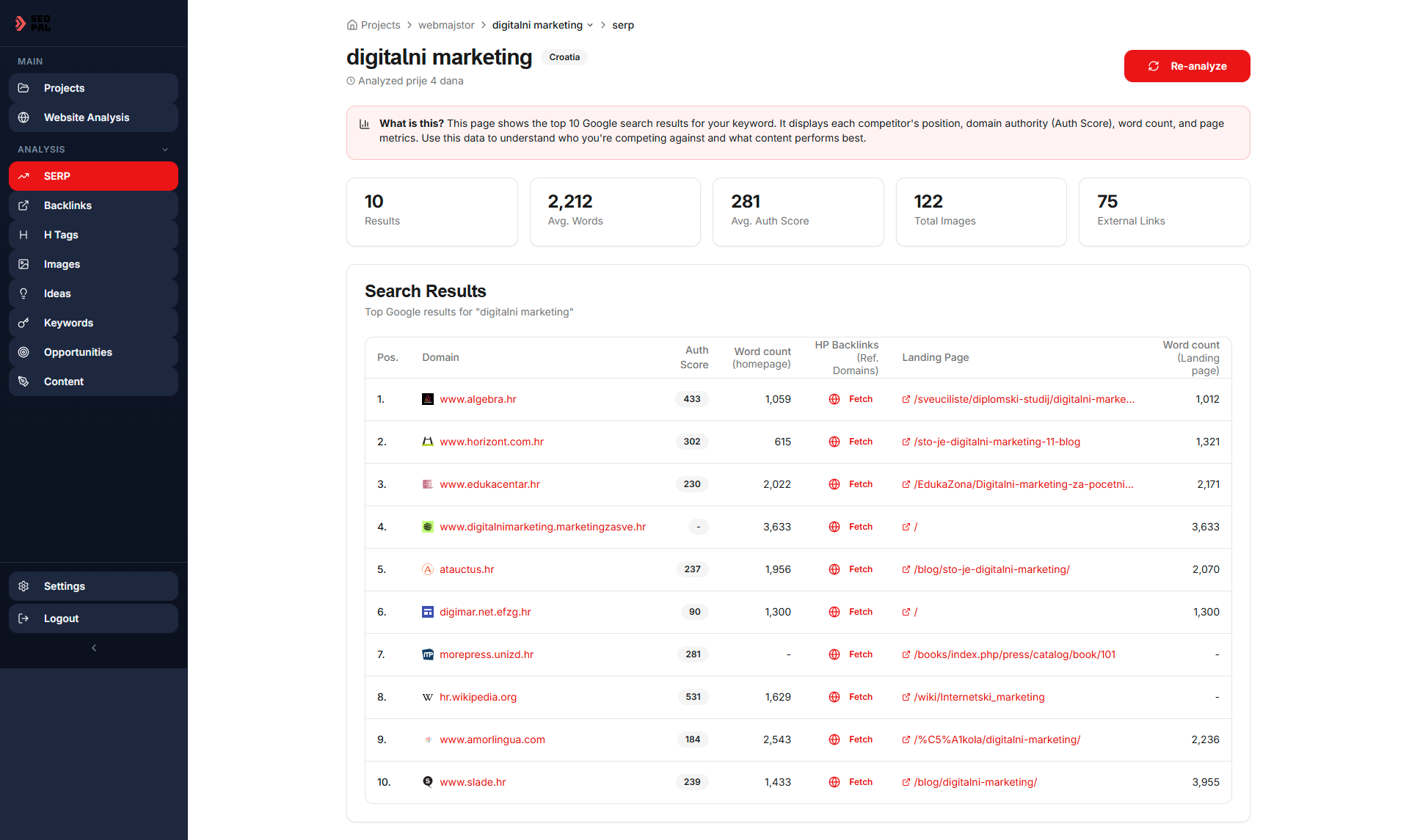The image size is (1409, 840).
Task: Click the Settings gear icon
Action: click(23, 586)
